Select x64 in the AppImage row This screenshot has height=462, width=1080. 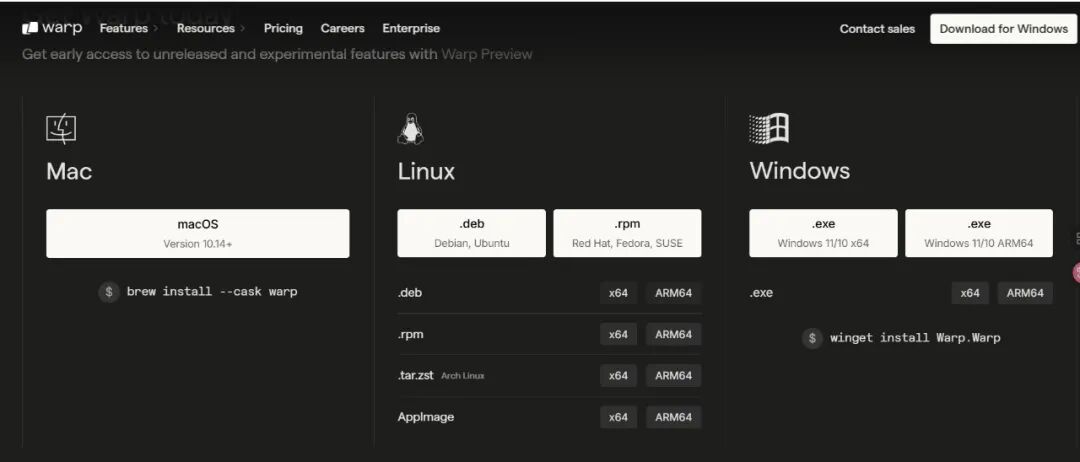pyautogui.click(x=619, y=417)
